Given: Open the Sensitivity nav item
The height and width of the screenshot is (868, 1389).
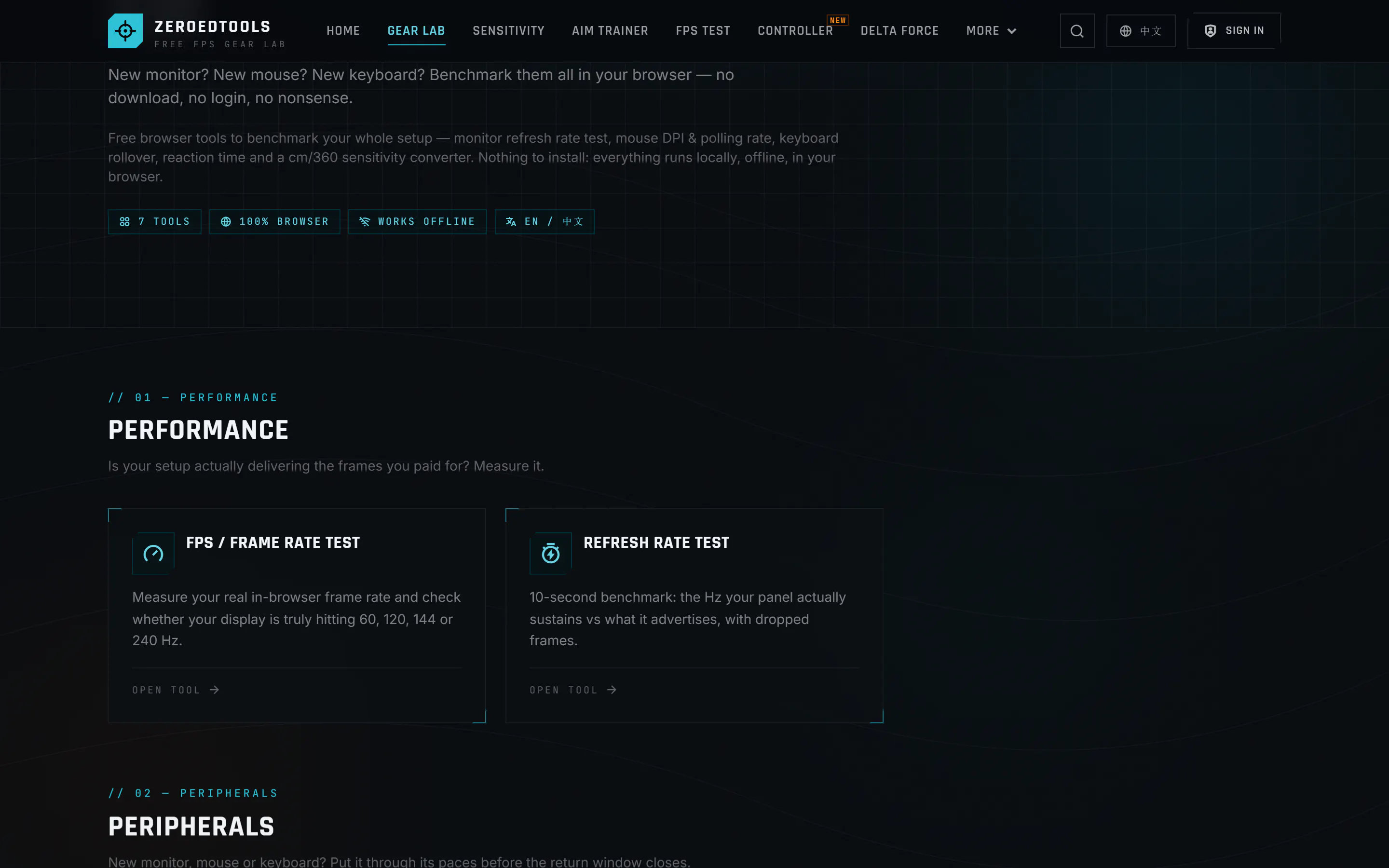Looking at the screenshot, I should pos(508,31).
